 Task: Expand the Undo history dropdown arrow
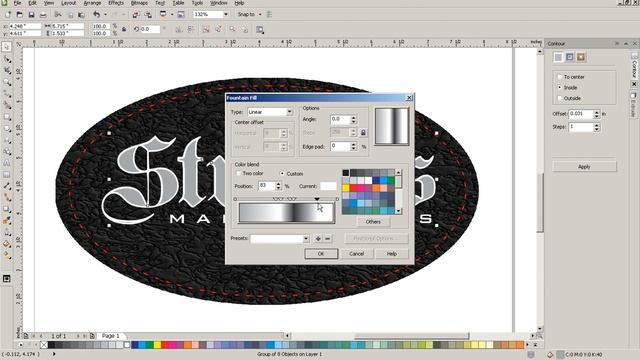click(x=105, y=14)
